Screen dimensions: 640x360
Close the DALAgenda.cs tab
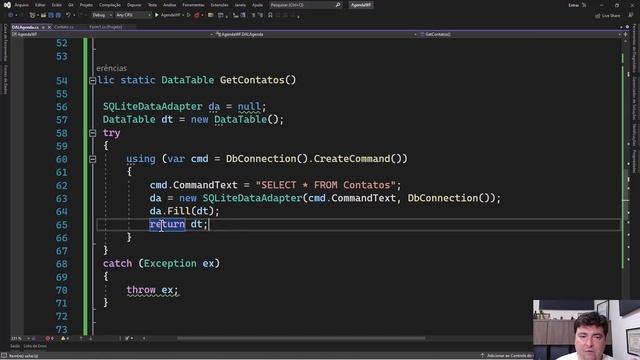[x=49, y=27]
